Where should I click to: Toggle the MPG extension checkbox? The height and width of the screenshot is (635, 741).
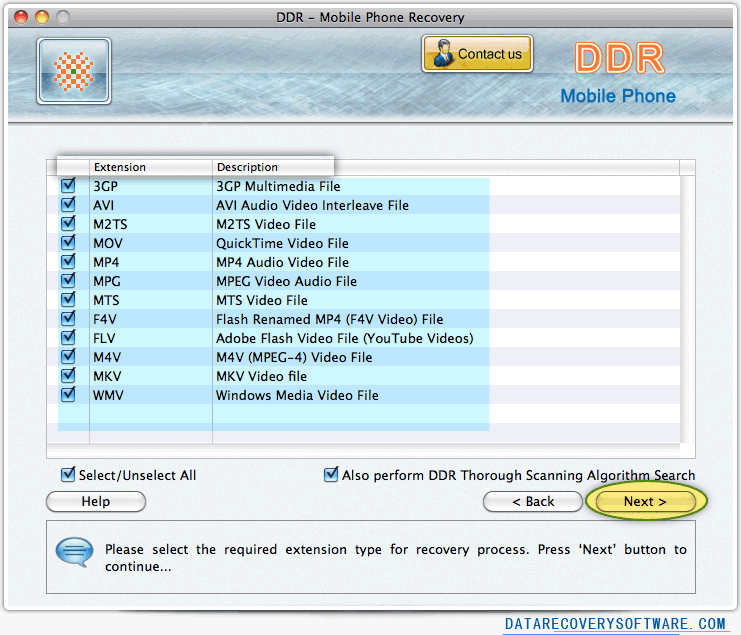pyautogui.click(x=68, y=280)
